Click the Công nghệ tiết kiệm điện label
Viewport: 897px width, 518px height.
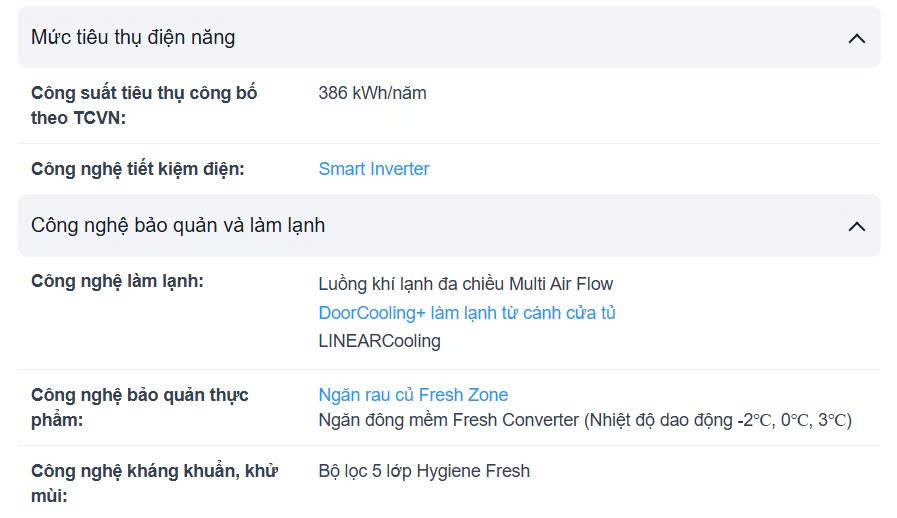(x=138, y=169)
